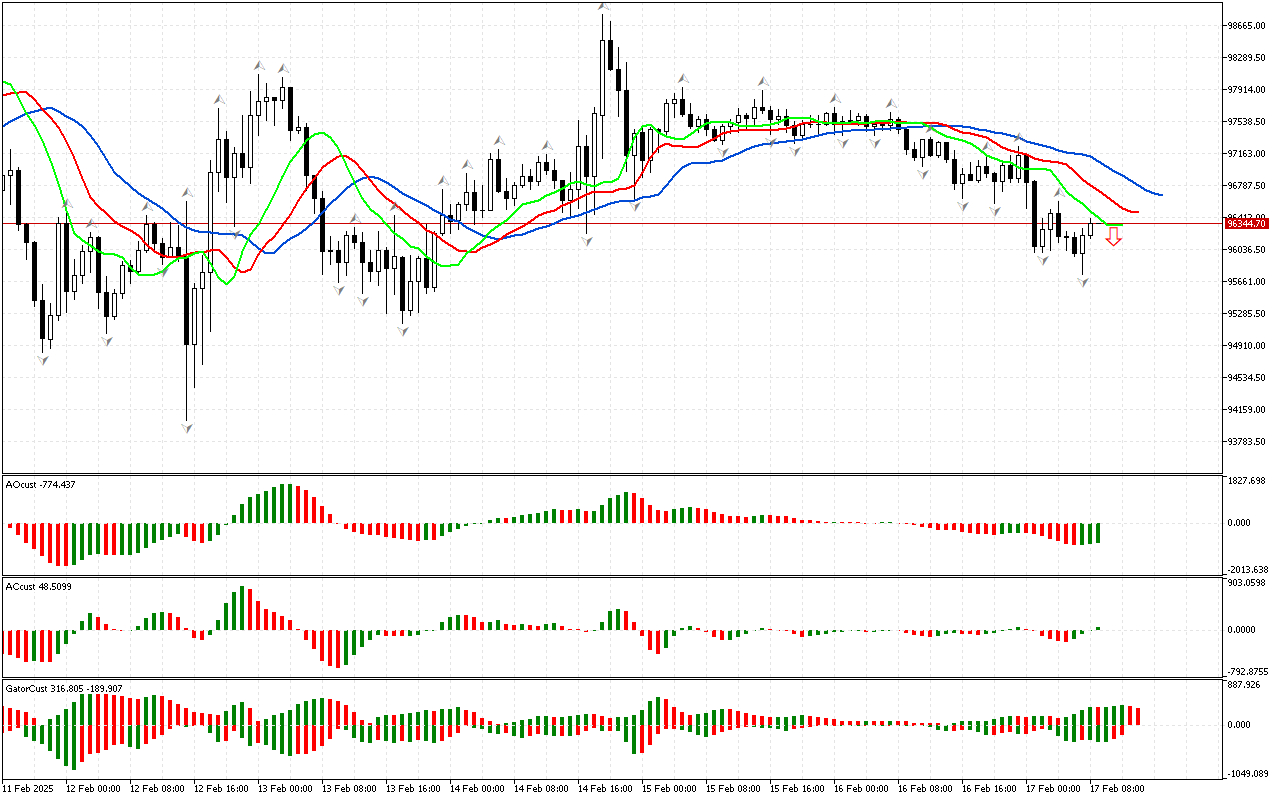Viewport: 1280px width, 800px height.
Task: Select the horizontal current-price line
Action: (x=612, y=223)
